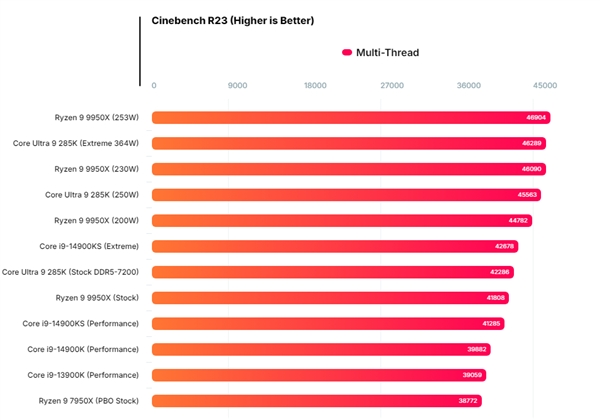Click the Core i9-14900K (Performance) bar
Screen dimensions: 600x419
(321, 349)
